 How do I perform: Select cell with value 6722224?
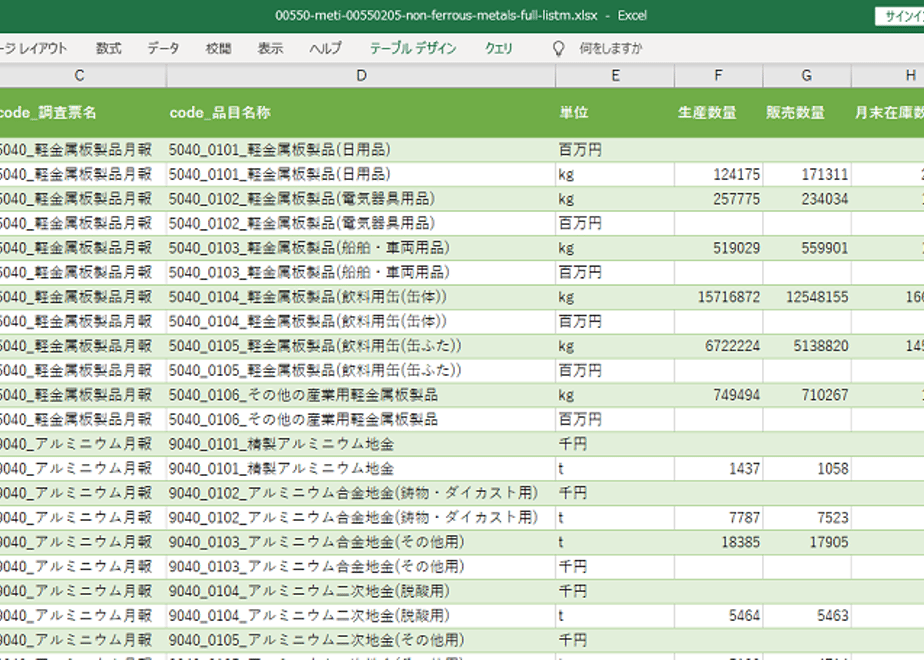pos(718,346)
